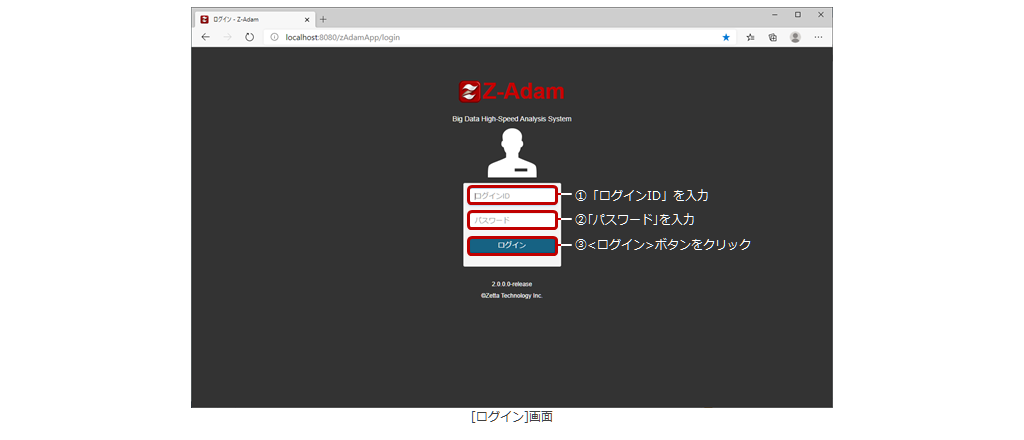1024x440 pixels.
Task: Close the ログイン - Z-Adam tab
Action: coord(307,20)
